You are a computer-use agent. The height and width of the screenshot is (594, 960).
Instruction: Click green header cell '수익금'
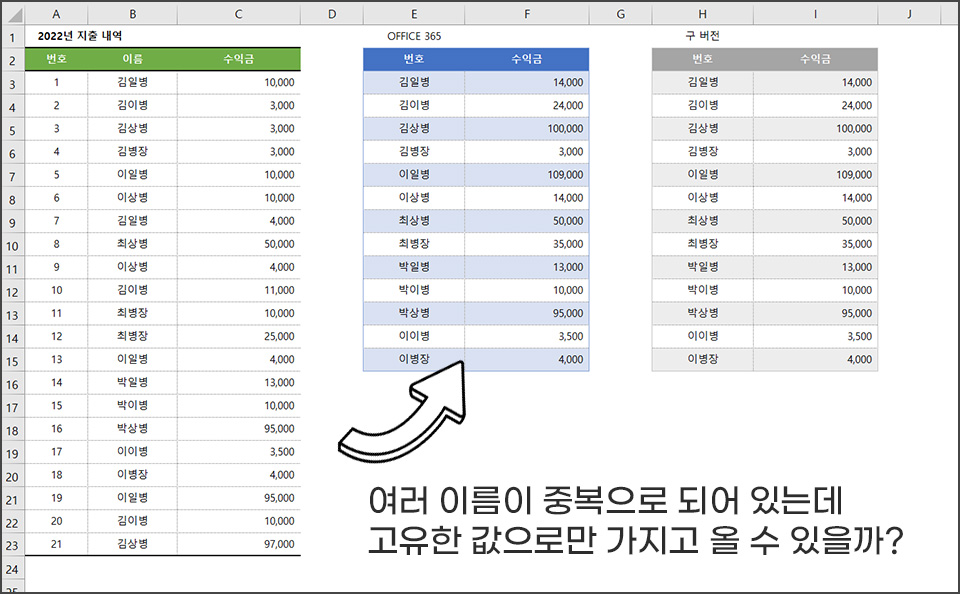click(239, 59)
